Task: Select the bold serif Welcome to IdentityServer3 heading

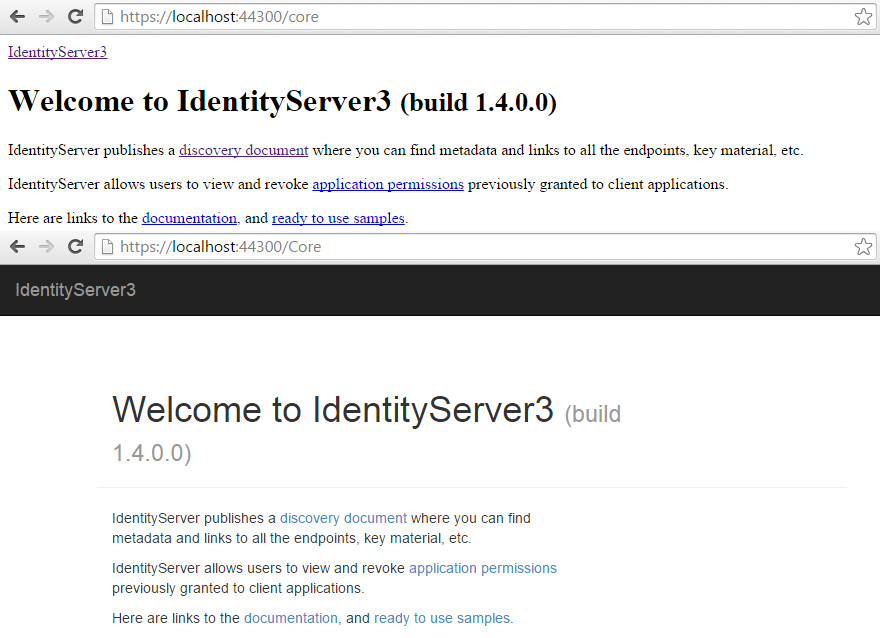Action: (x=282, y=102)
